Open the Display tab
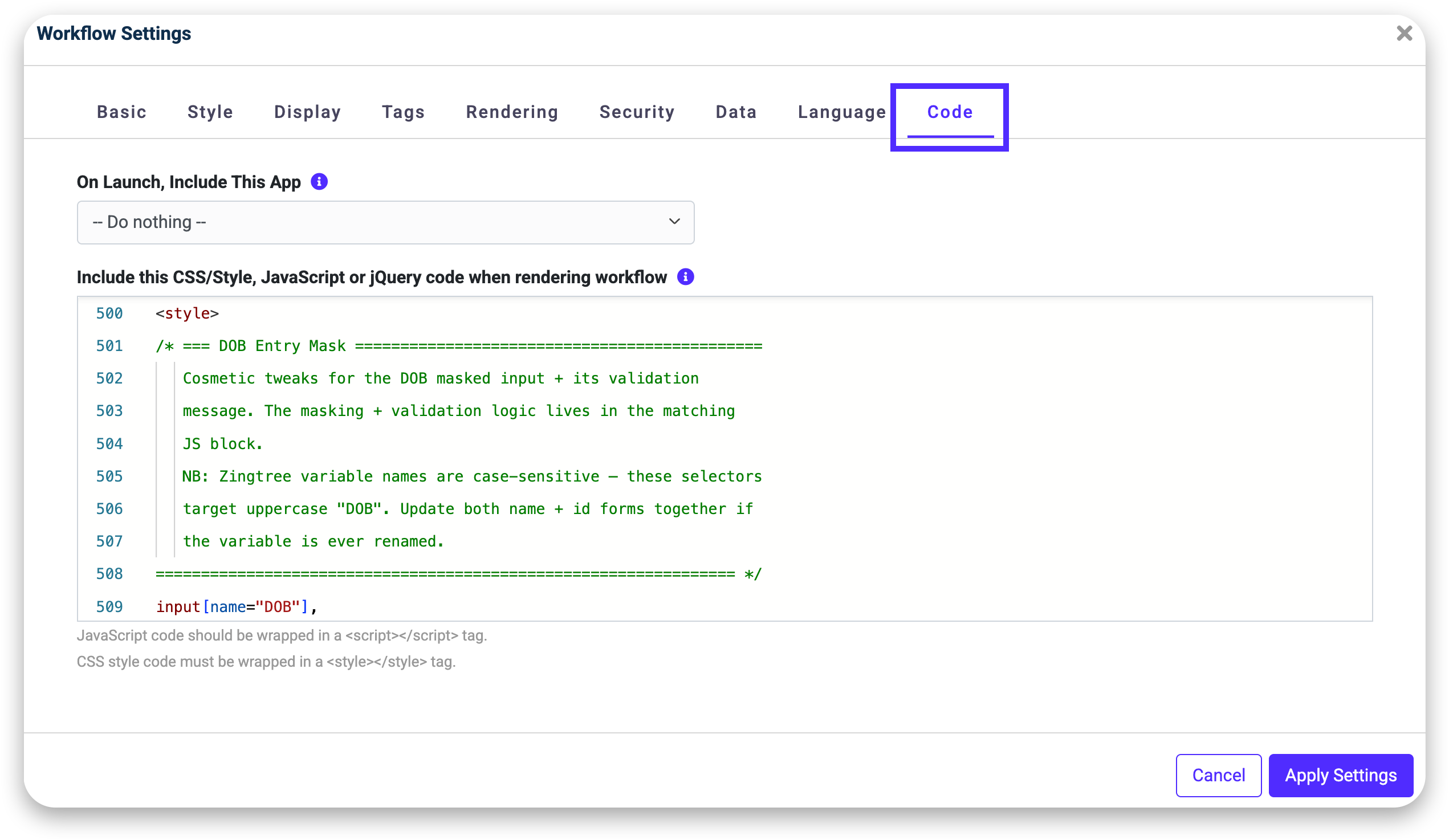1449x840 pixels. (x=308, y=112)
